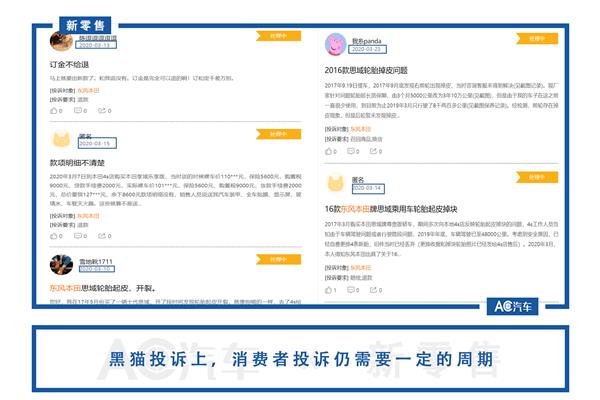Open avatar of the "订金不给退" poster

61,41
